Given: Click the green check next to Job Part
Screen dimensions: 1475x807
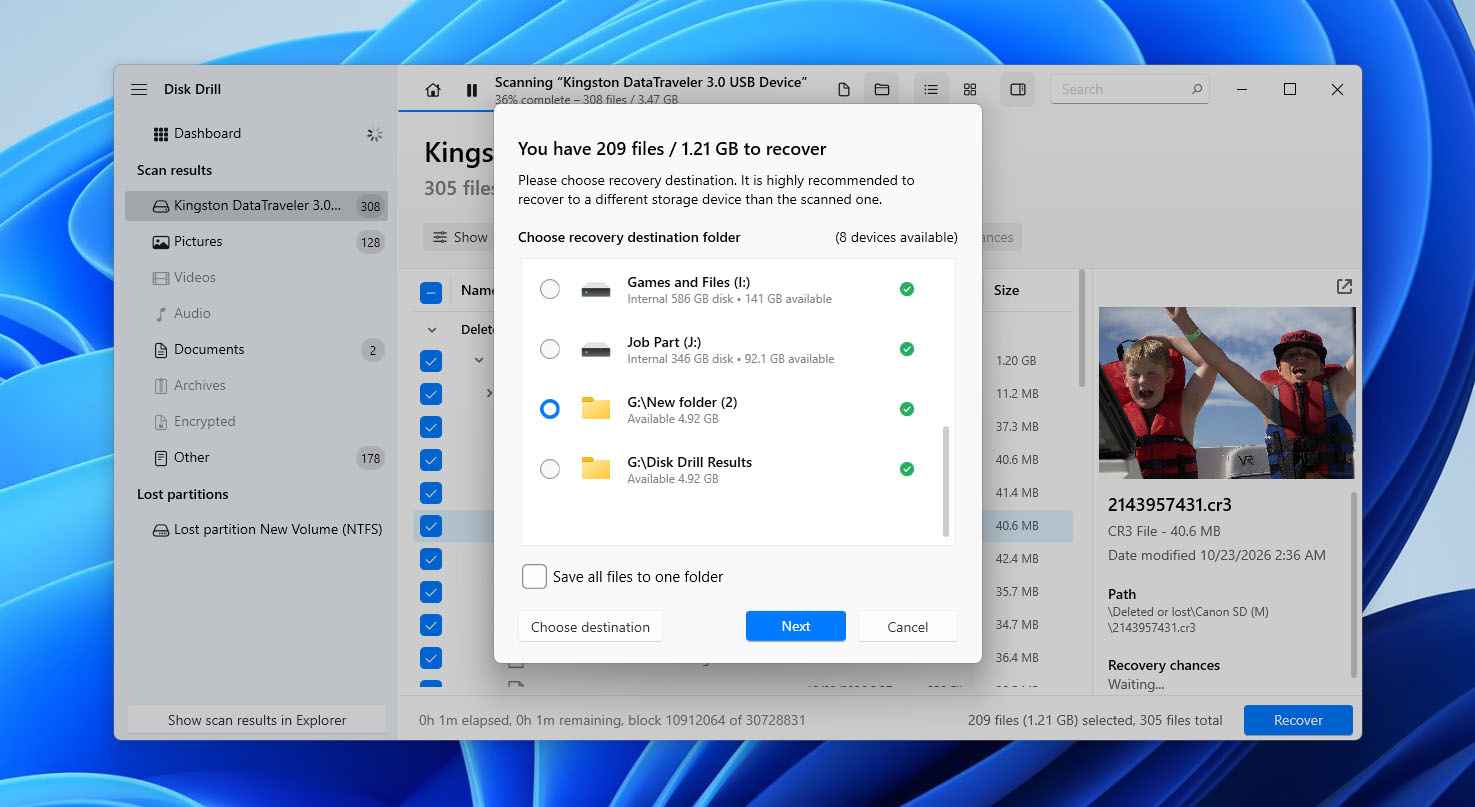Looking at the screenshot, I should 906,349.
